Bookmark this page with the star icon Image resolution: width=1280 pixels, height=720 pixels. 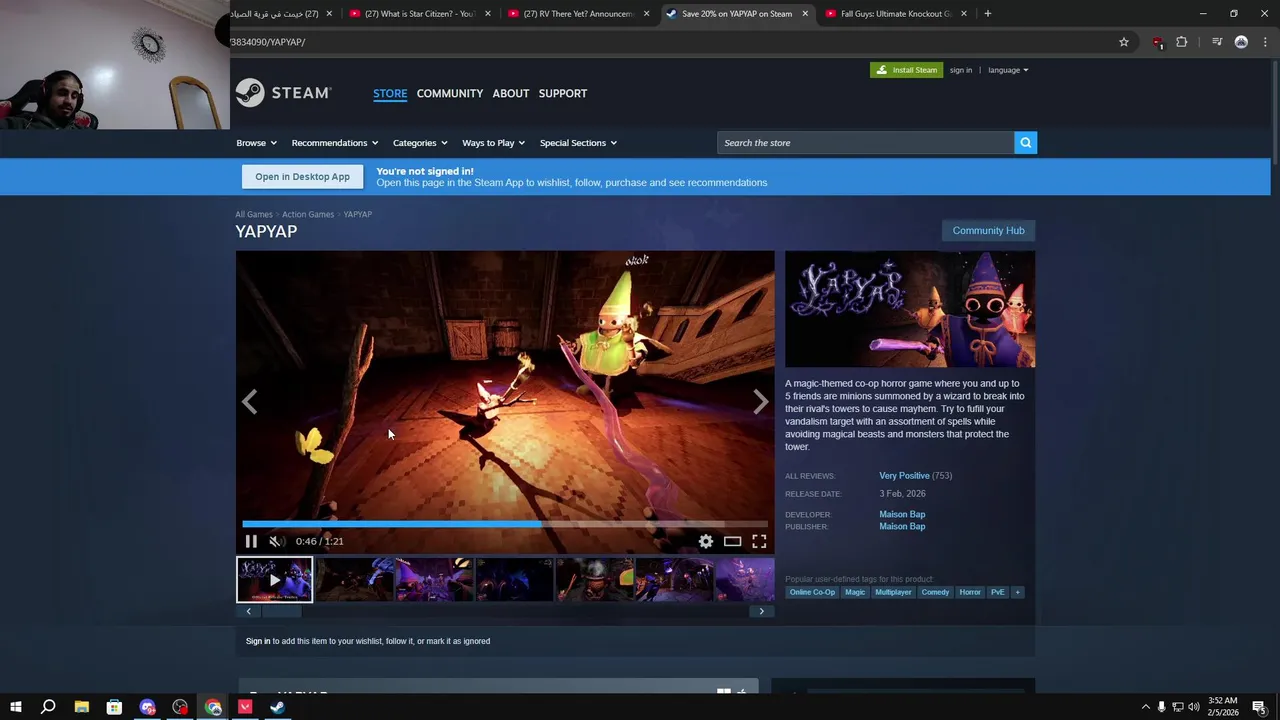pos(1124,42)
